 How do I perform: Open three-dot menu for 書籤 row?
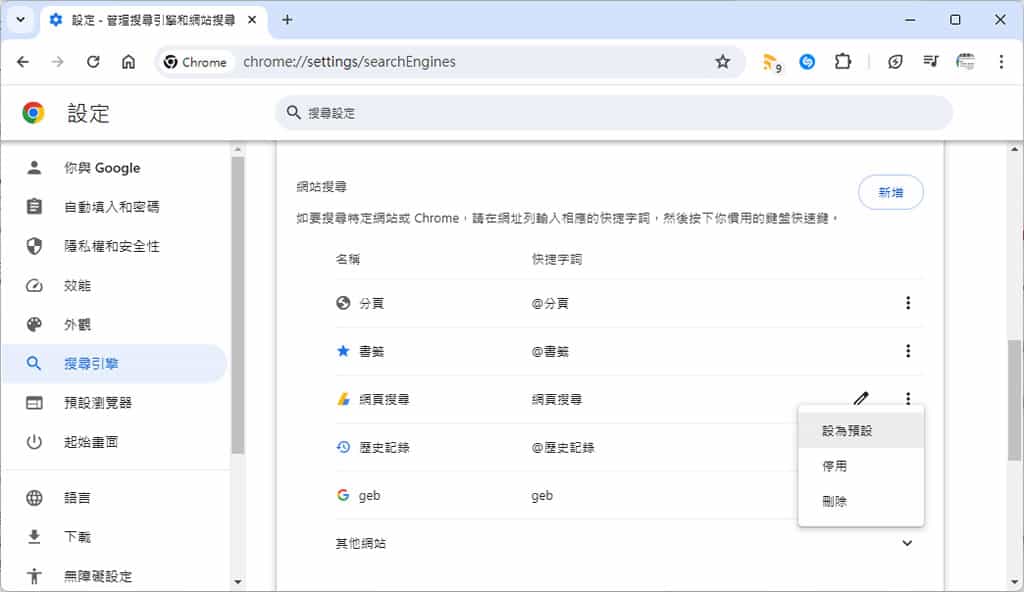tap(907, 351)
